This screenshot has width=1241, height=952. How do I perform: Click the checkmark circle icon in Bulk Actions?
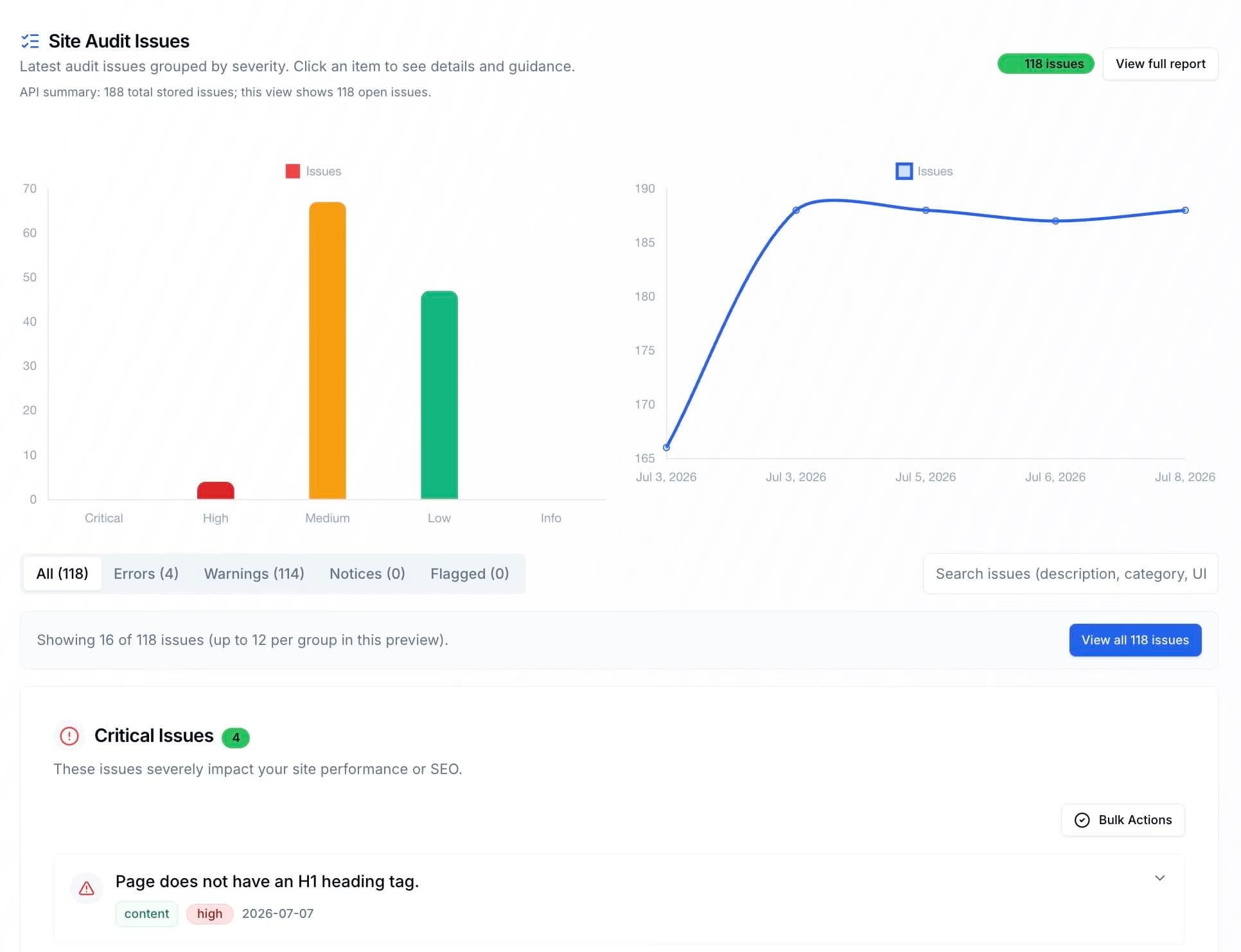point(1082,820)
